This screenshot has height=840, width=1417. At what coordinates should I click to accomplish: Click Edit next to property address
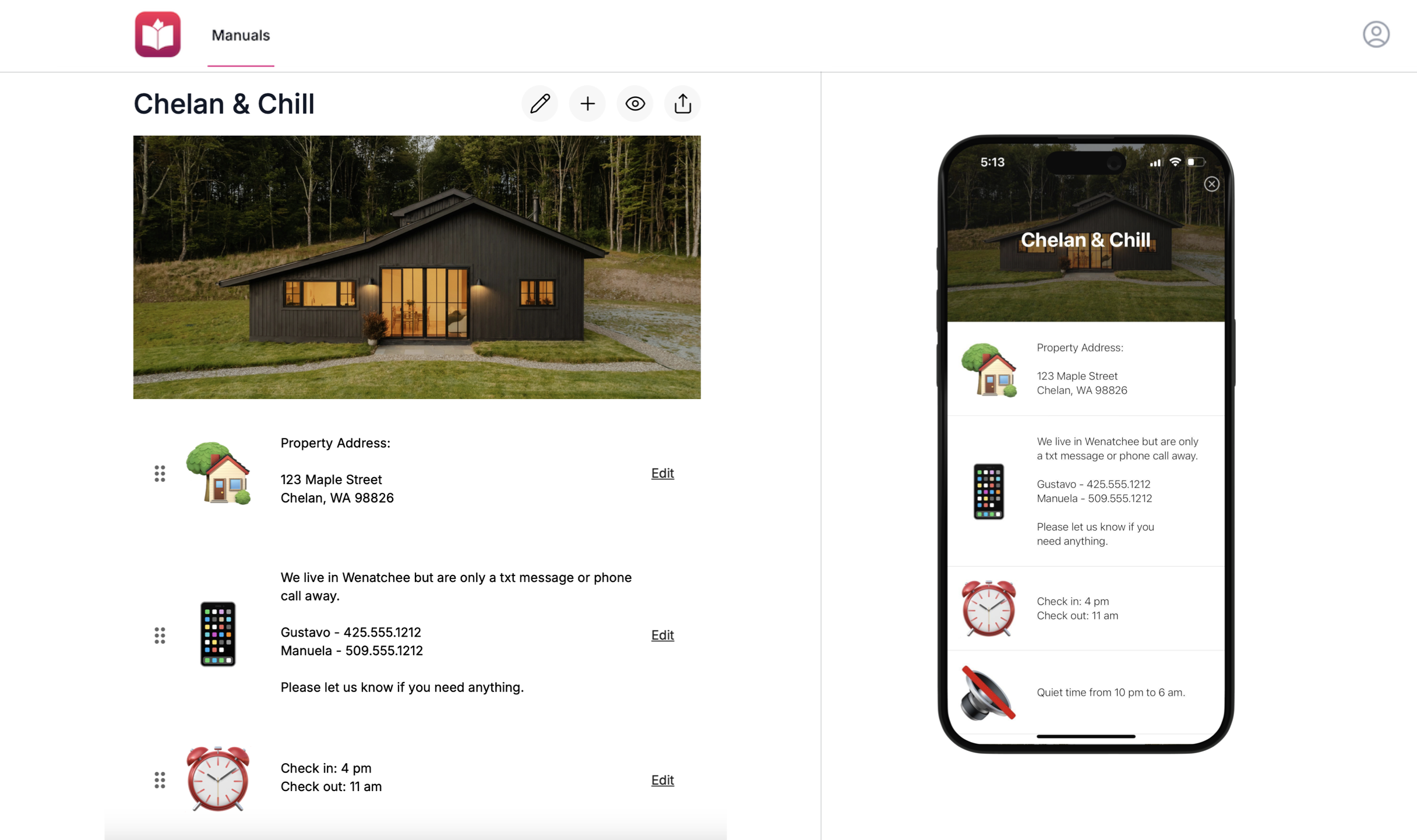click(662, 472)
